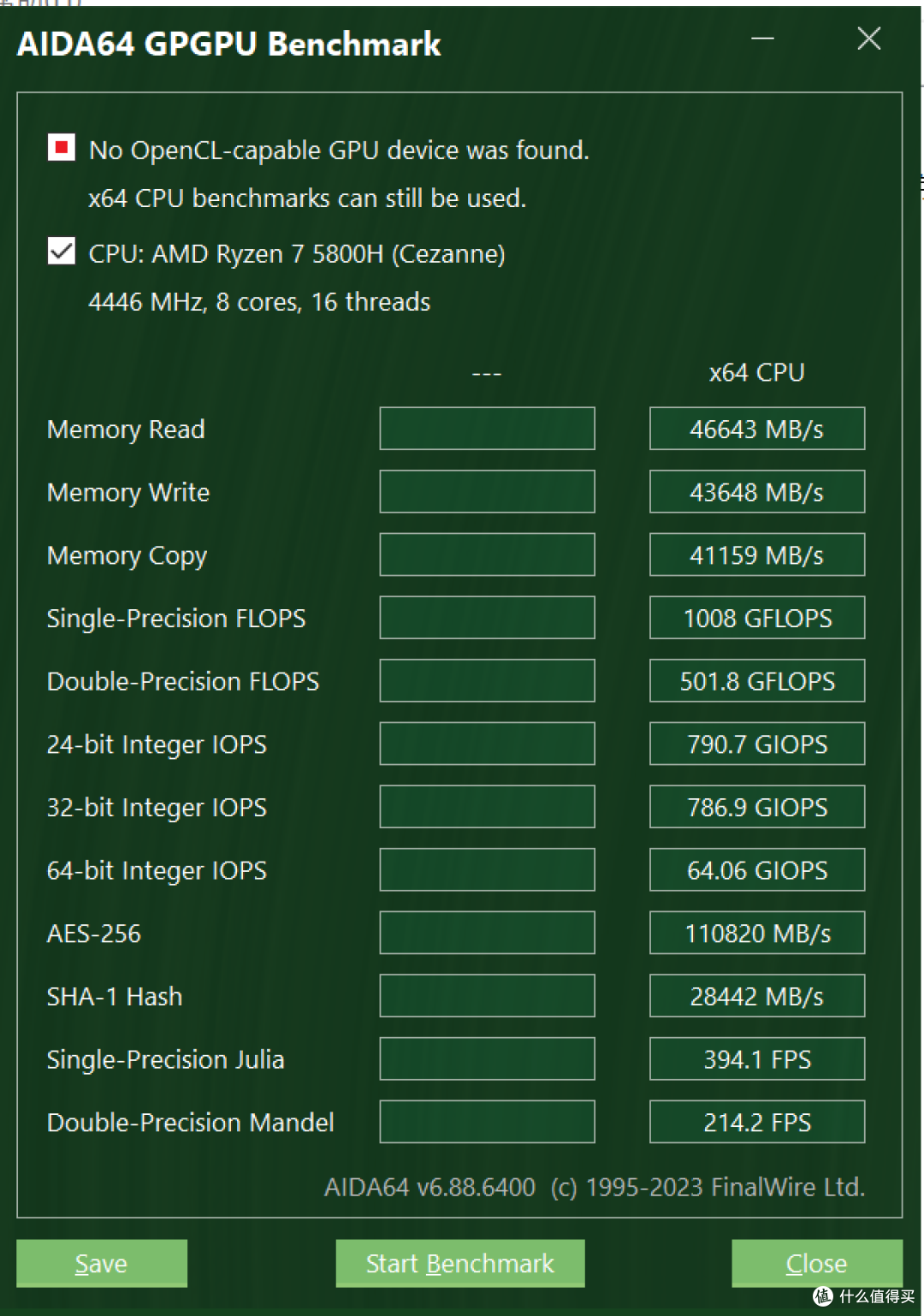Select the Single-Precision Julia result 394.1 FPS
The width and height of the screenshot is (924, 1316).
pos(757,1059)
